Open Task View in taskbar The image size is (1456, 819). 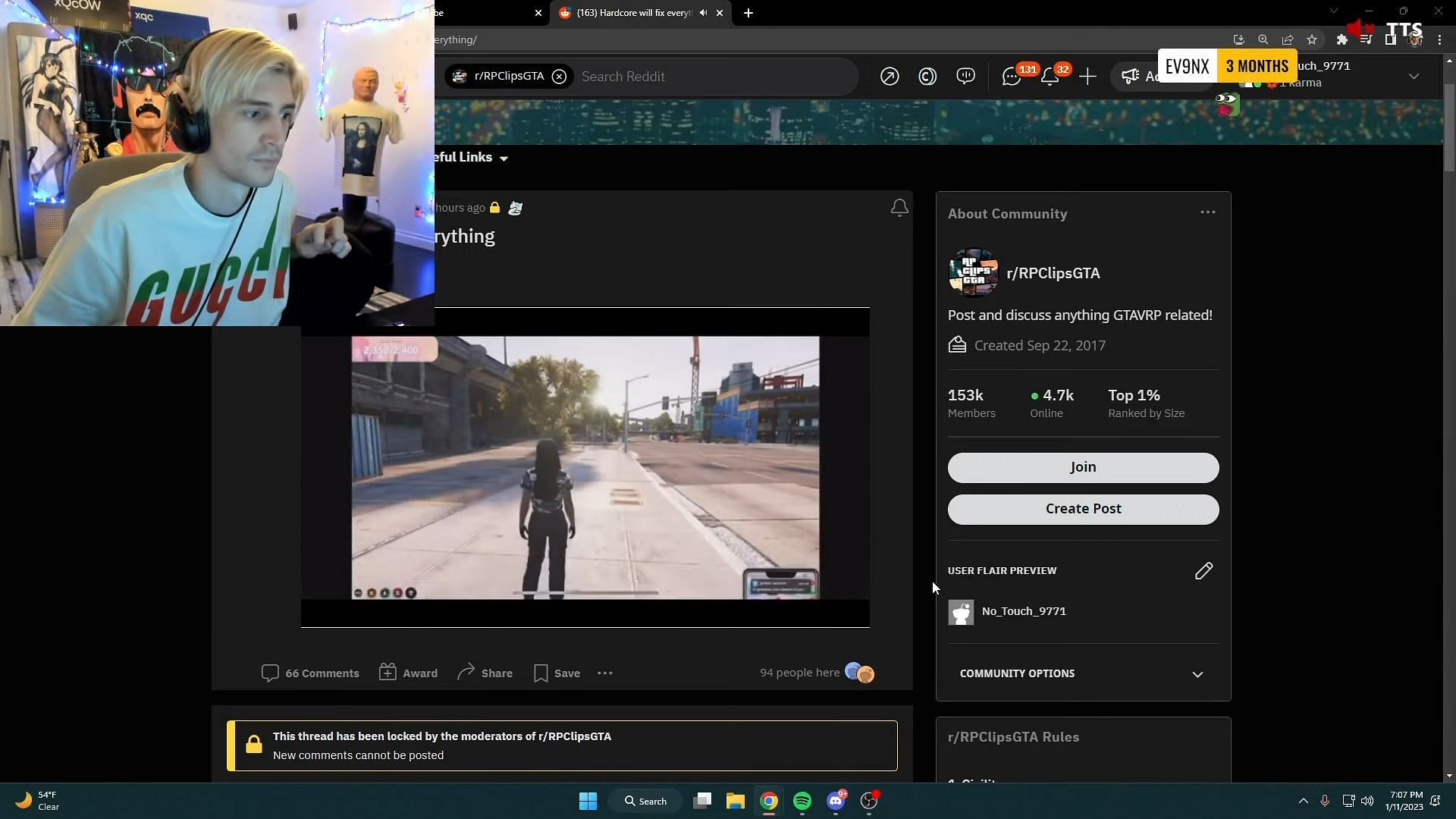702,801
